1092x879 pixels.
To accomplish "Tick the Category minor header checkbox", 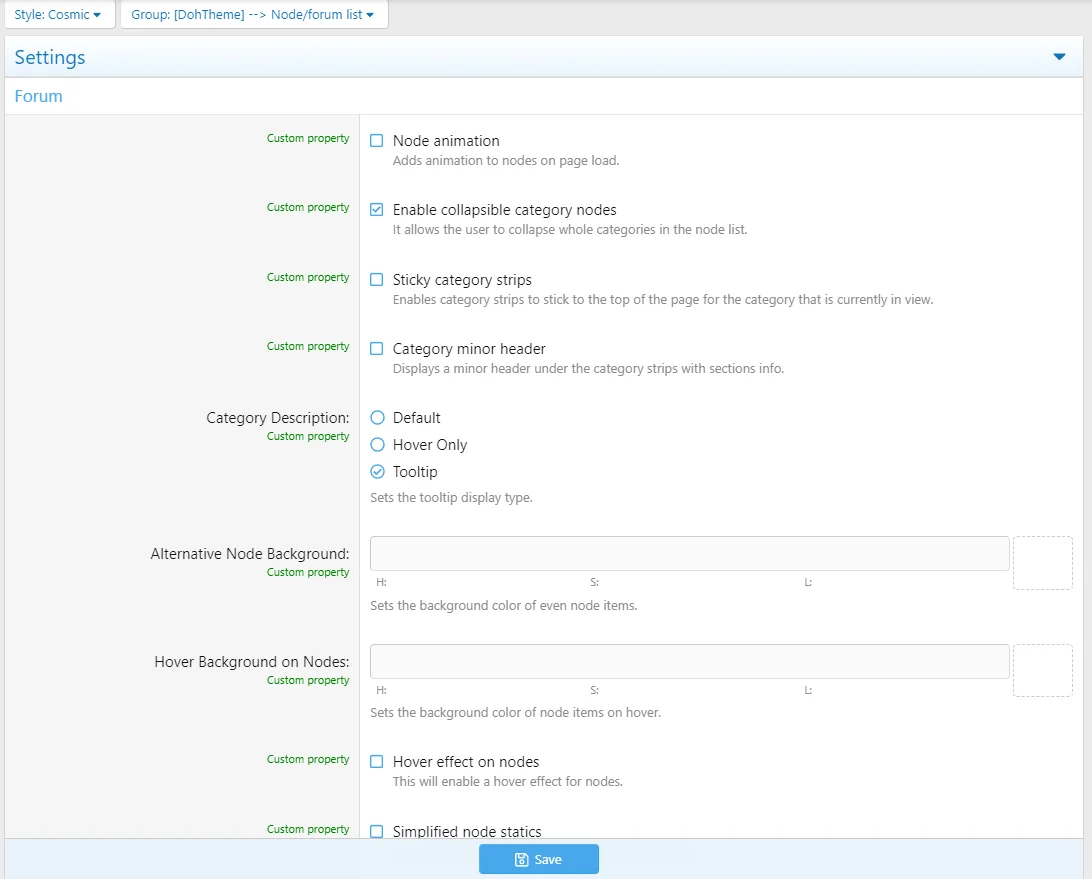I will 377,349.
